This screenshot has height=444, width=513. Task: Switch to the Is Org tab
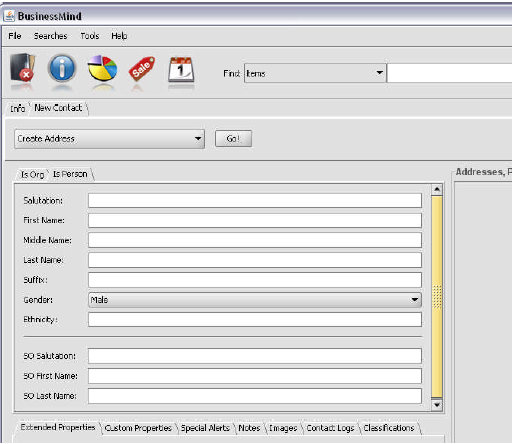click(x=32, y=174)
